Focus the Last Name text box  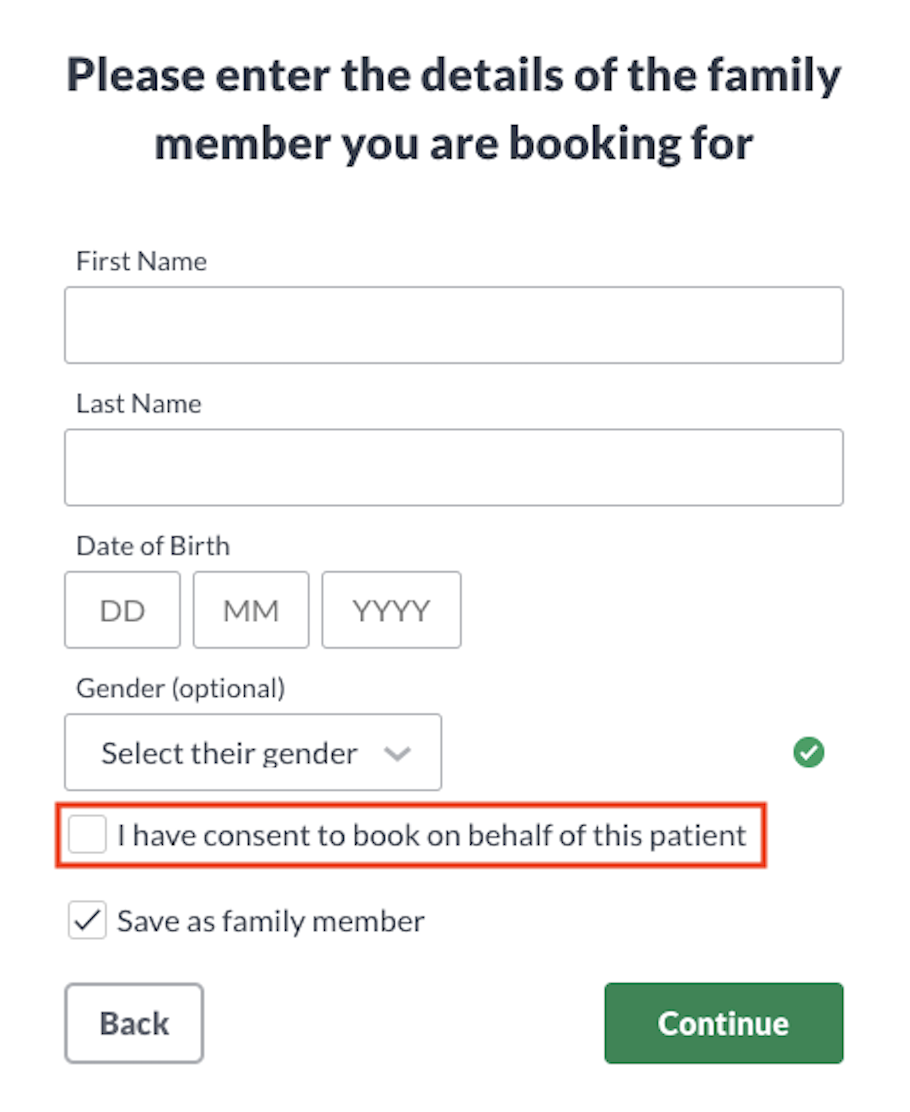click(454, 467)
